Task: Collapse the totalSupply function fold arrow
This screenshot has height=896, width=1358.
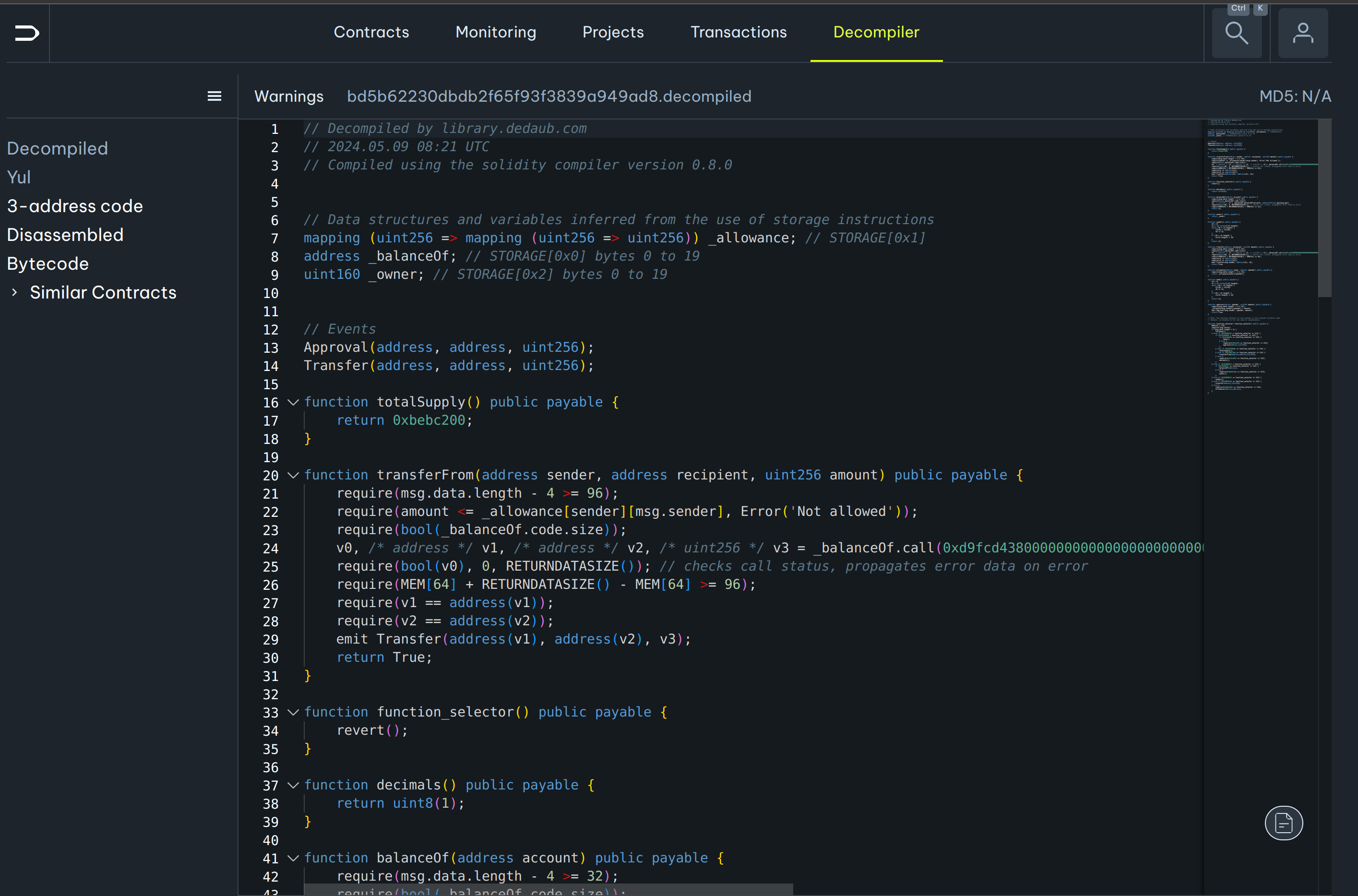Action: click(293, 402)
